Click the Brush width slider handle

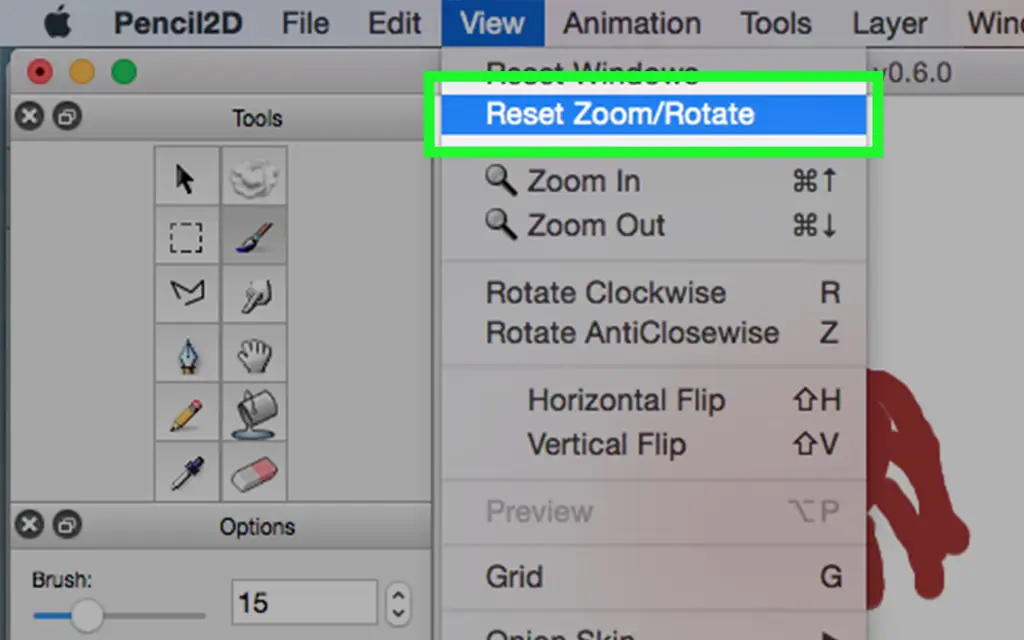pos(87,615)
